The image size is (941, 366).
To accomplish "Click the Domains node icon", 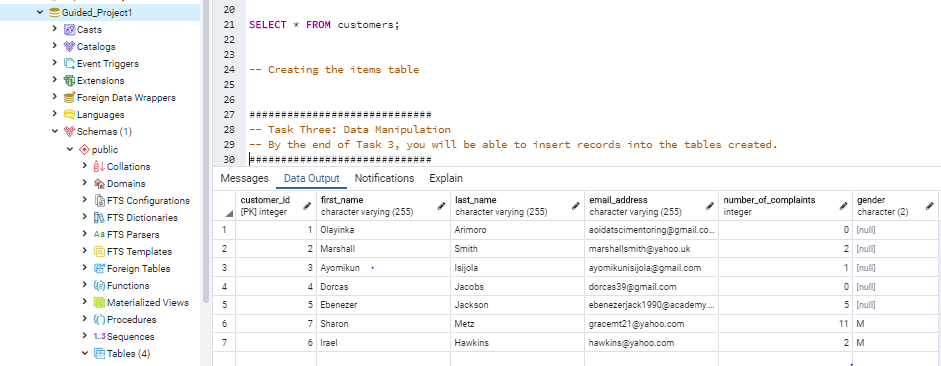I will point(100,184).
